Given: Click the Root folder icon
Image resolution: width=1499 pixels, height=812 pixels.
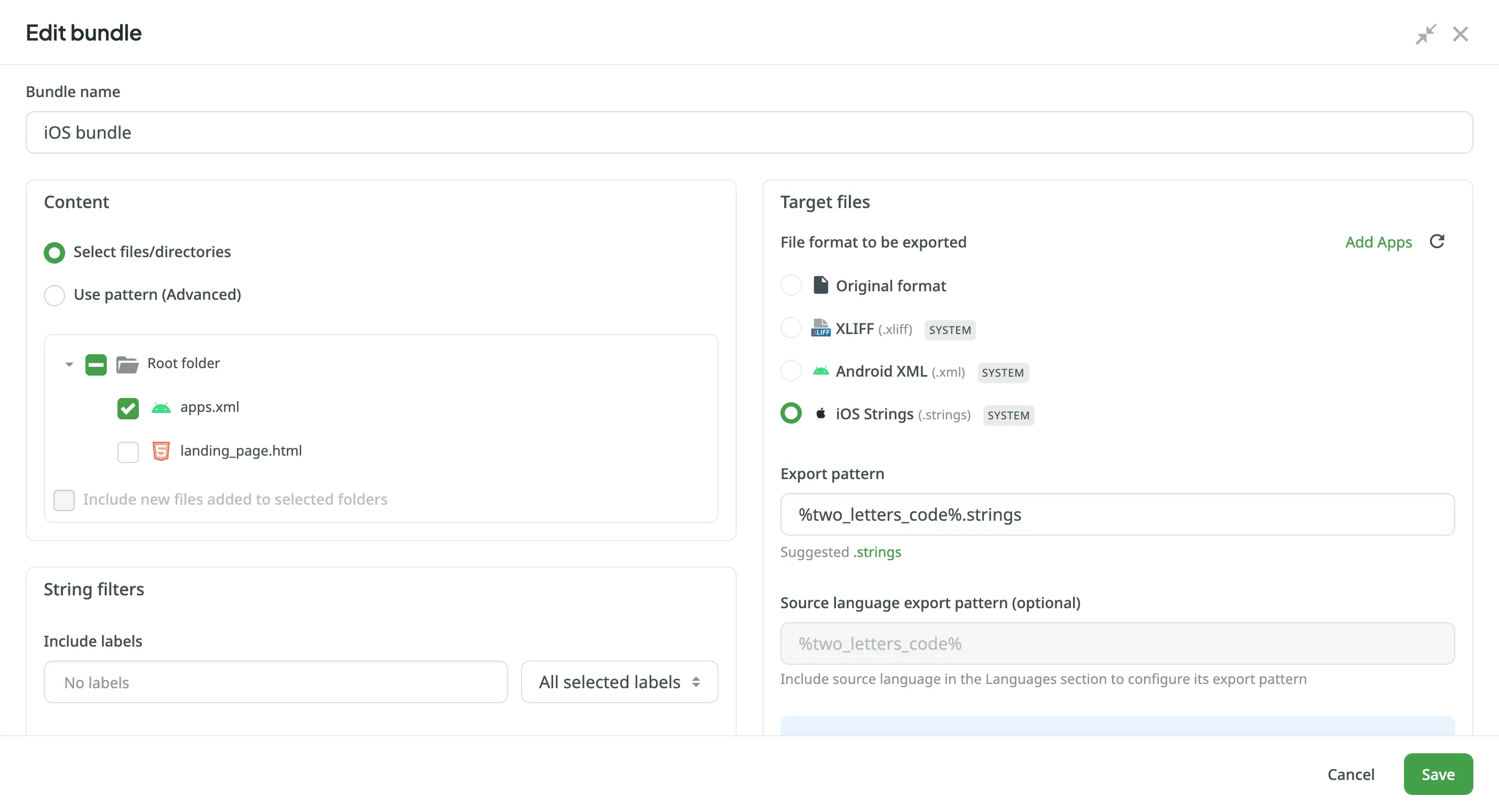Looking at the screenshot, I should coord(127,364).
